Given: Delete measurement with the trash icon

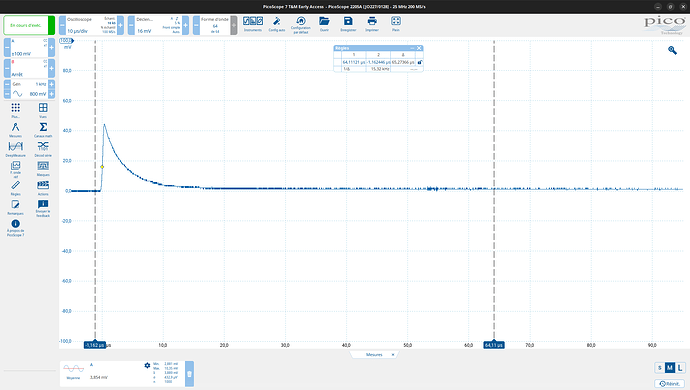Looking at the screenshot, I should click(x=189, y=374).
